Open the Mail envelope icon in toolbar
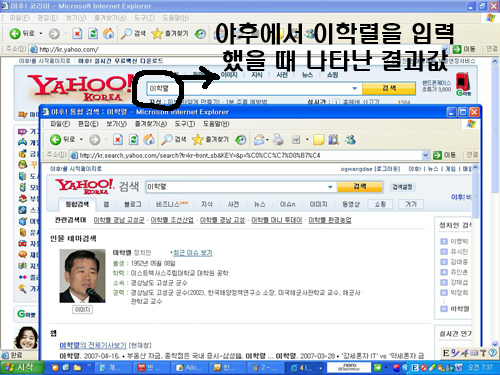The height and width of the screenshot is (375, 500). (260, 140)
